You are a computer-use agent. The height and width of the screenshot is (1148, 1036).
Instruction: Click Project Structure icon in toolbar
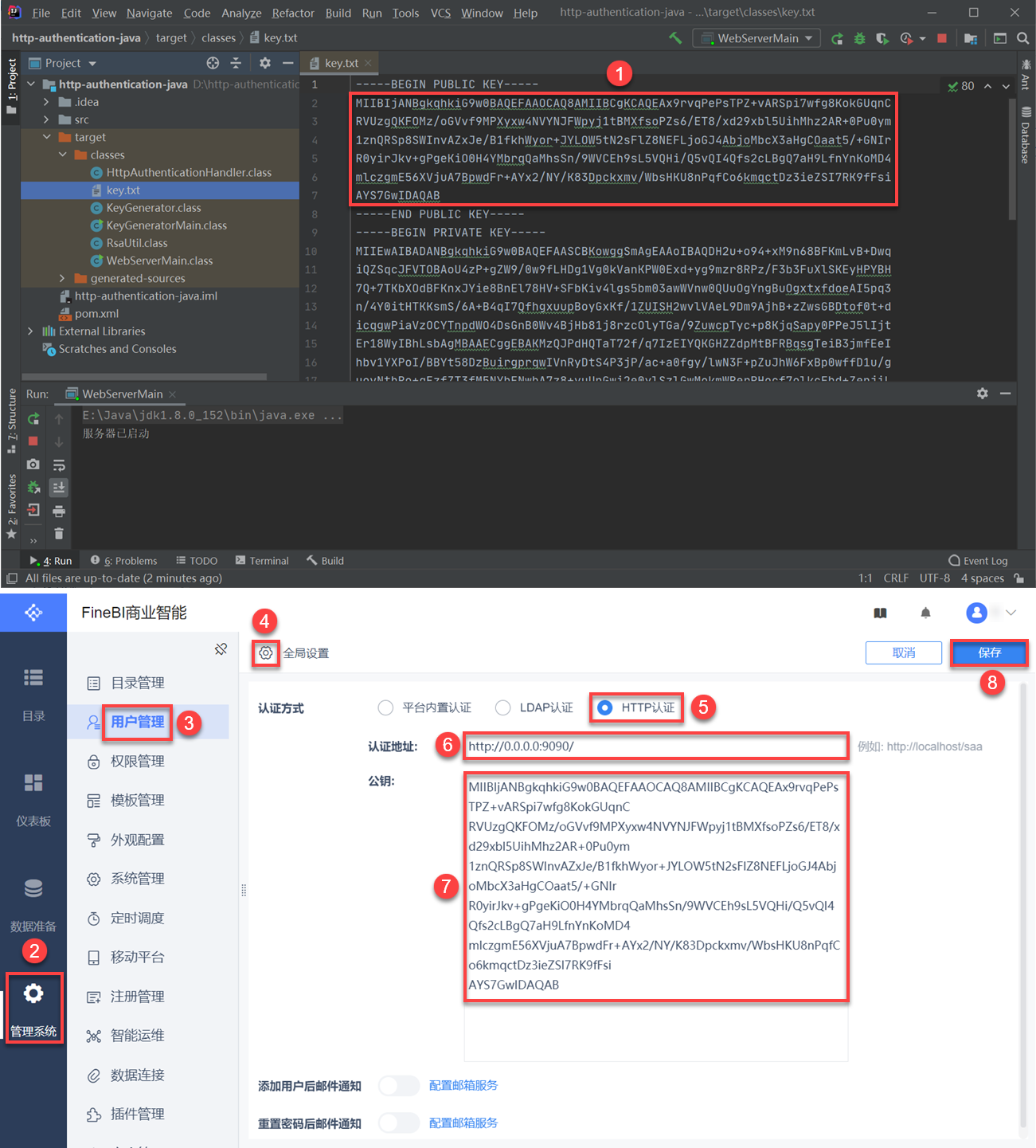click(971, 38)
